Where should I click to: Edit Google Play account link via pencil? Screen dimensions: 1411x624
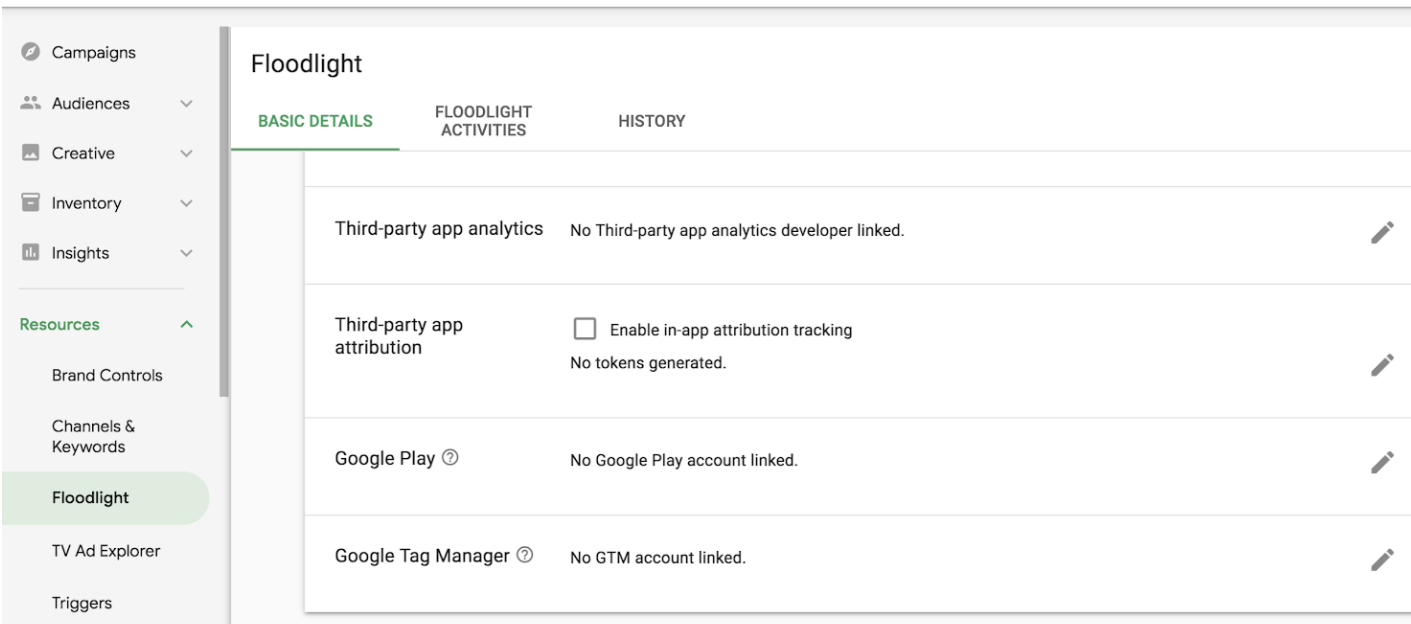pyautogui.click(x=1381, y=461)
